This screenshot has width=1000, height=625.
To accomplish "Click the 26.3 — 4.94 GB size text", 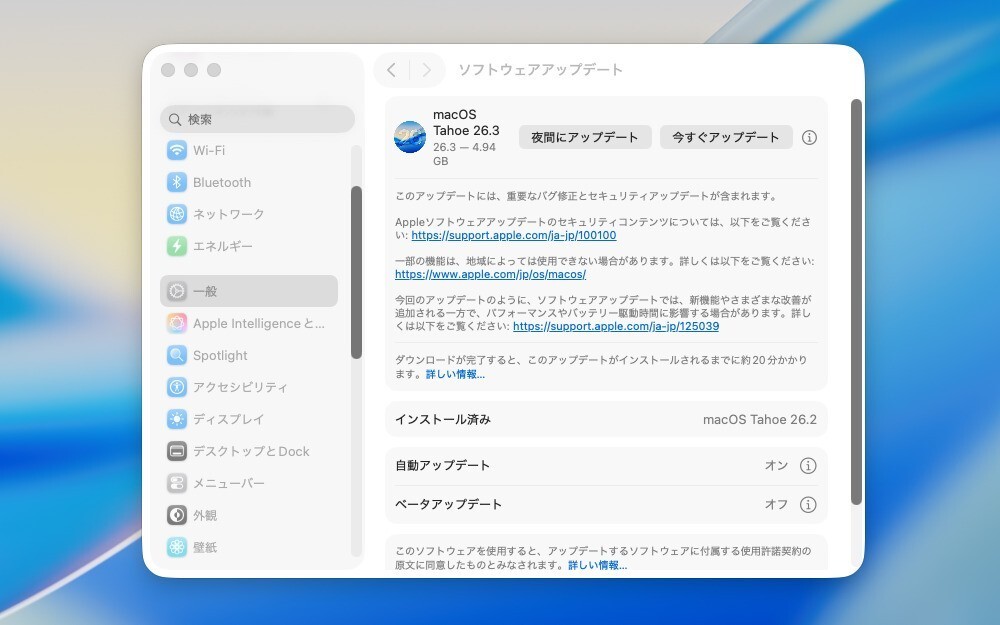I will click(x=464, y=154).
